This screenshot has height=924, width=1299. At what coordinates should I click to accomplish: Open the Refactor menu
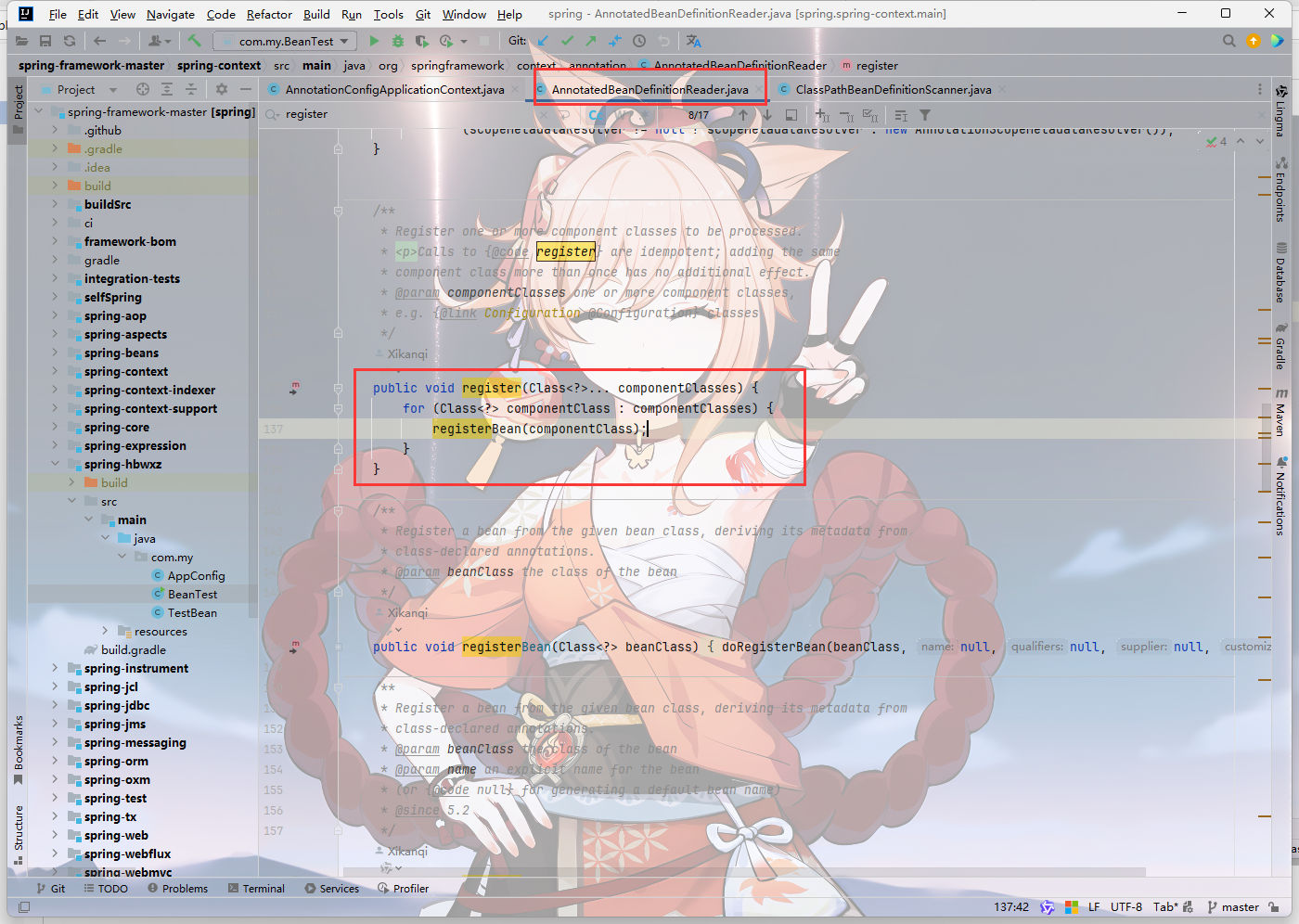[x=269, y=14]
